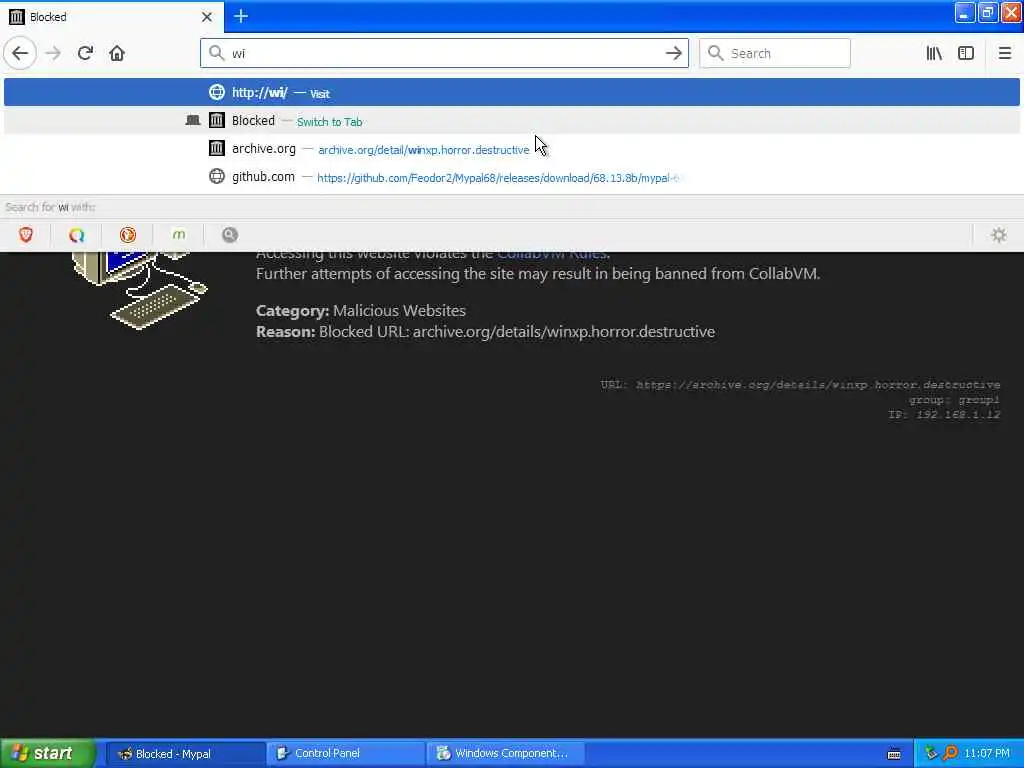Click the Category: Malicious Websites text
Image resolution: width=1024 pixels, height=768 pixels.
[x=360, y=311]
